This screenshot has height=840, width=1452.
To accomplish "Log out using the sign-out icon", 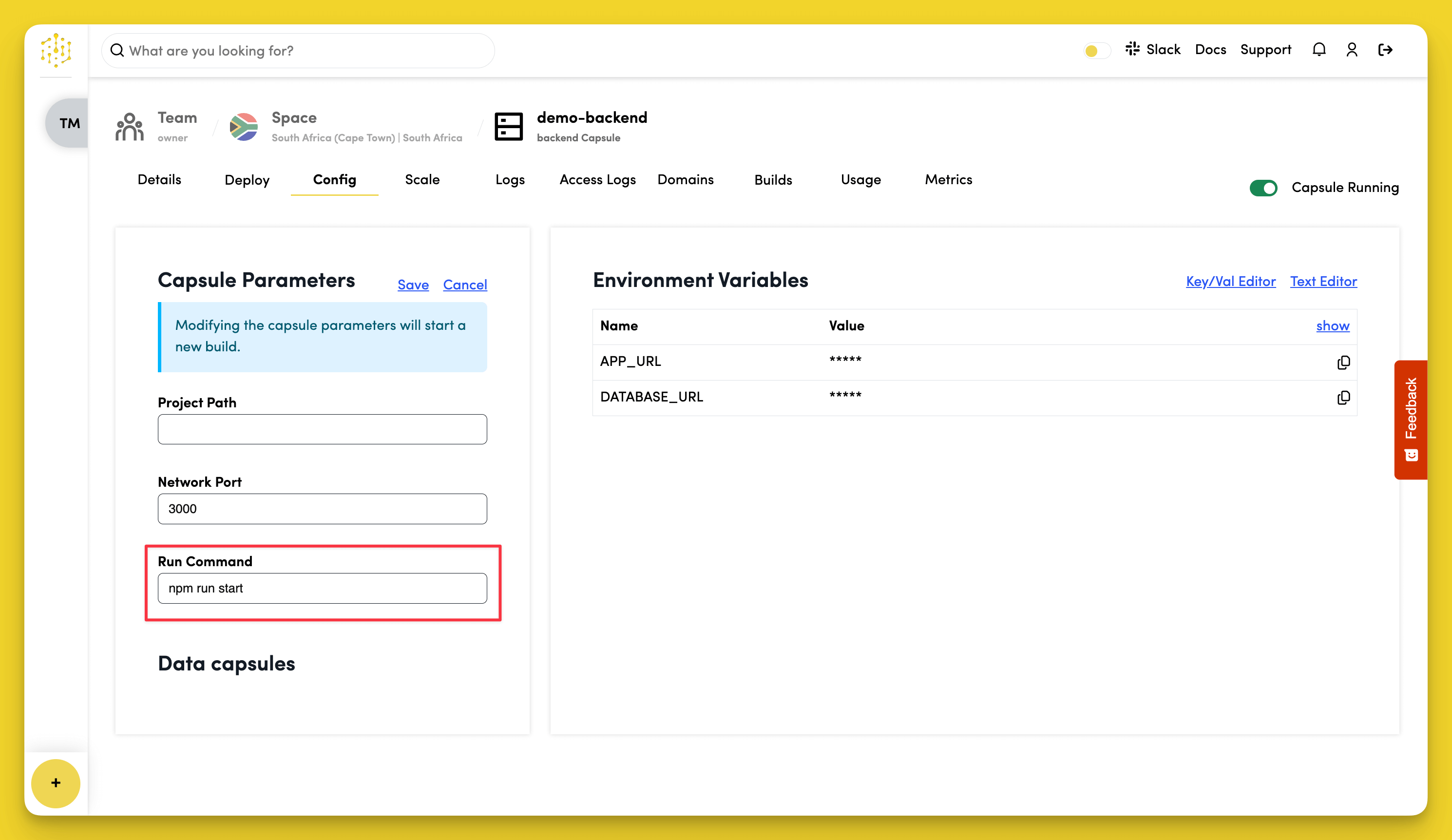I will [x=1386, y=50].
